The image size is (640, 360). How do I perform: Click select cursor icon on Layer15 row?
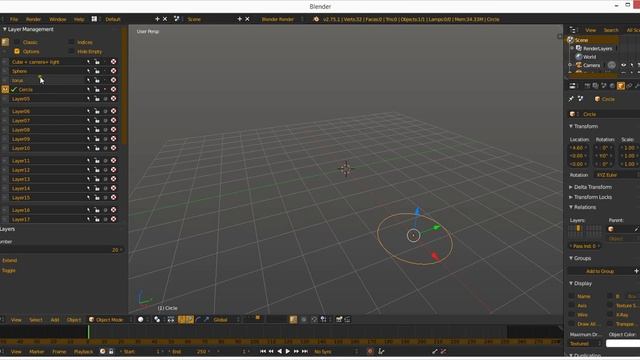click(88, 198)
